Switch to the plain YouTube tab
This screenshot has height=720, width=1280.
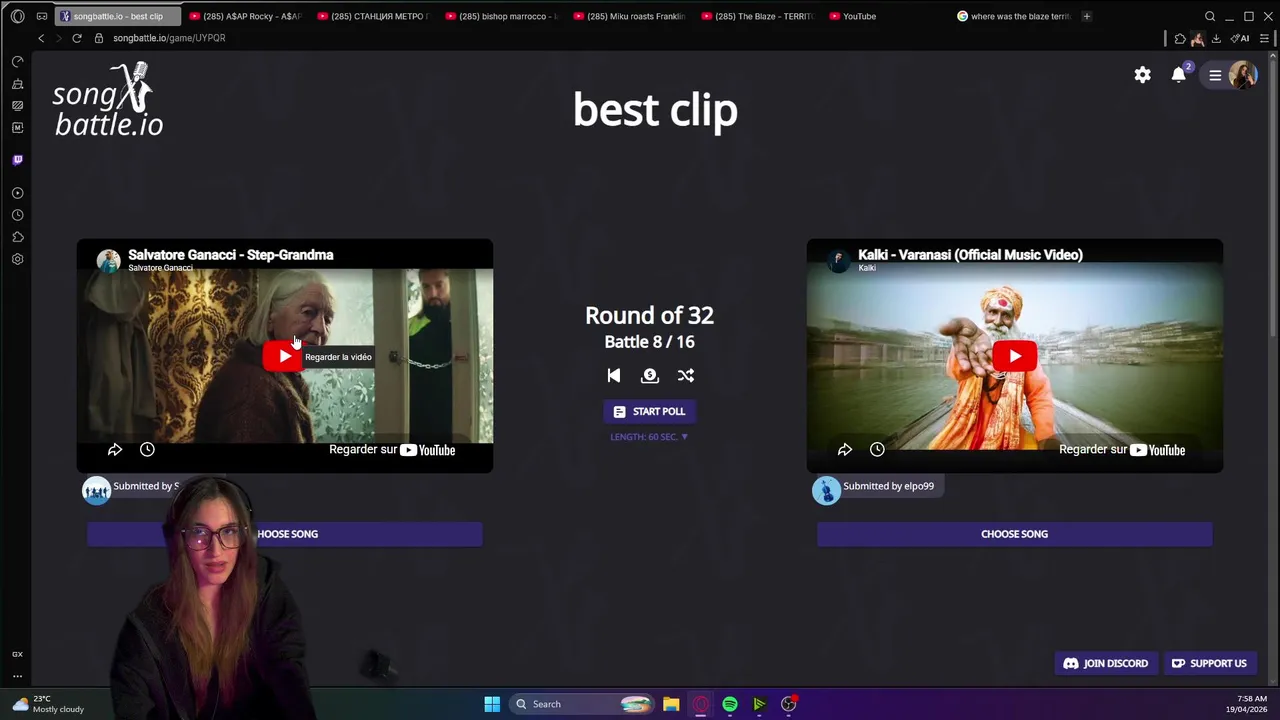886,16
